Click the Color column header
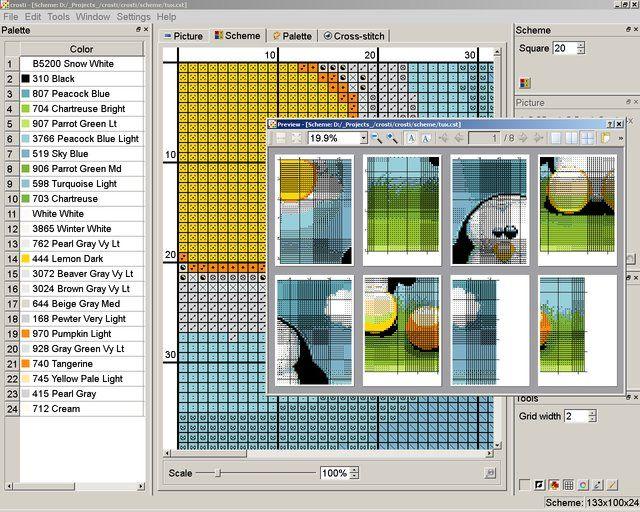 tap(81, 49)
